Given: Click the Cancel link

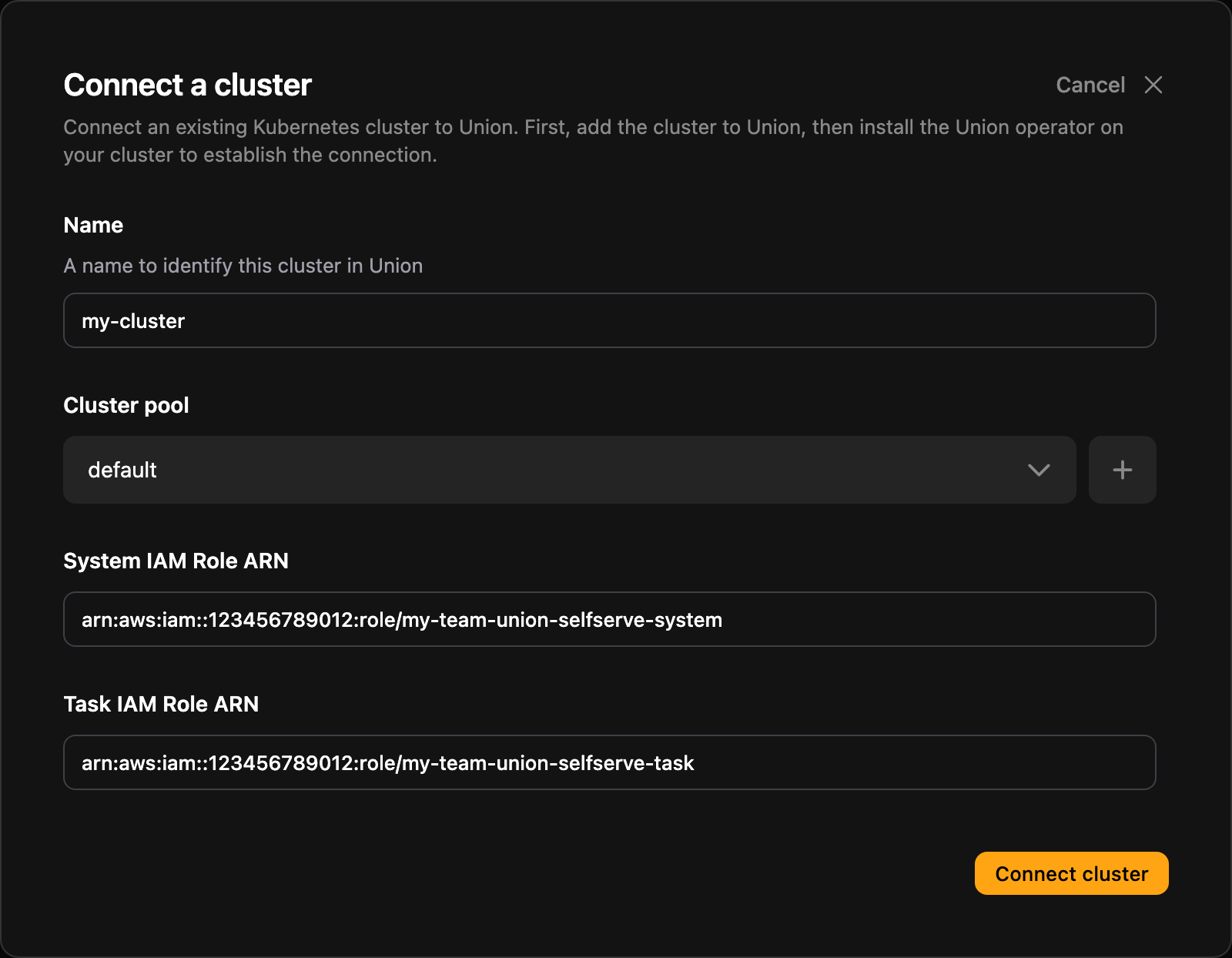Looking at the screenshot, I should [x=1090, y=85].
